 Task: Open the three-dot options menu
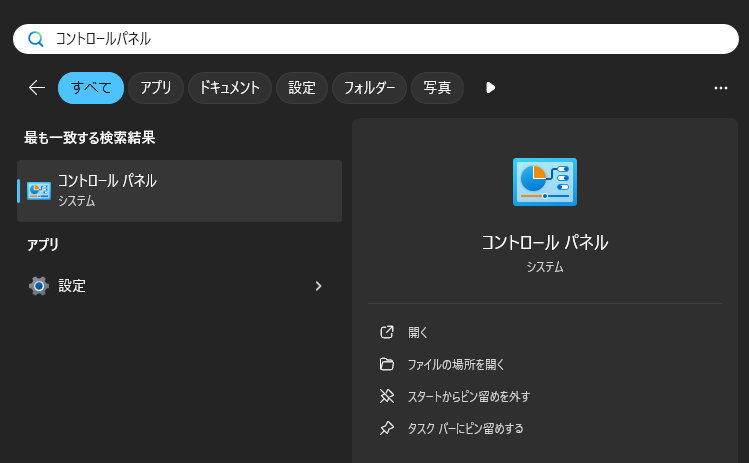721,88
